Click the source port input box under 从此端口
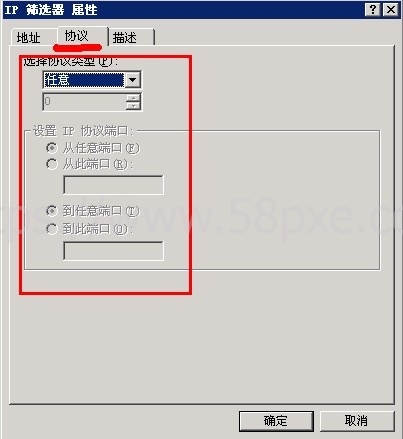 [x=113, y=185]
